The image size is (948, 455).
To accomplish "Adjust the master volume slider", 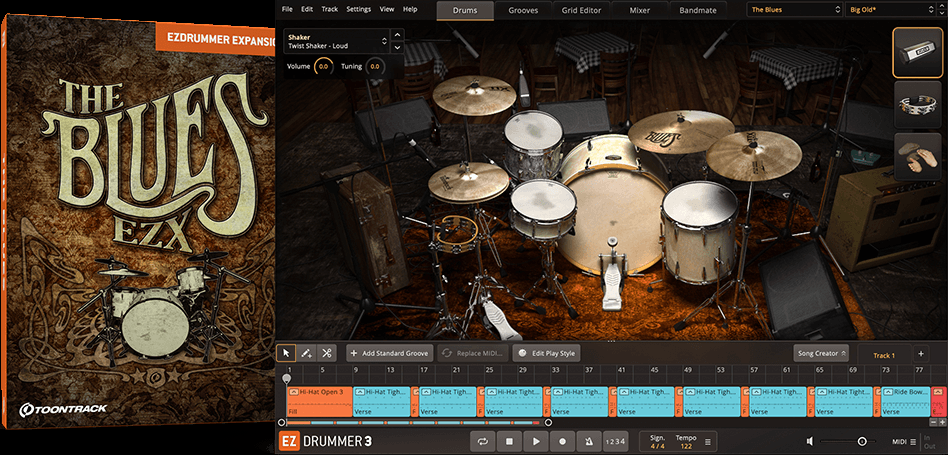I will pos(862,442).
